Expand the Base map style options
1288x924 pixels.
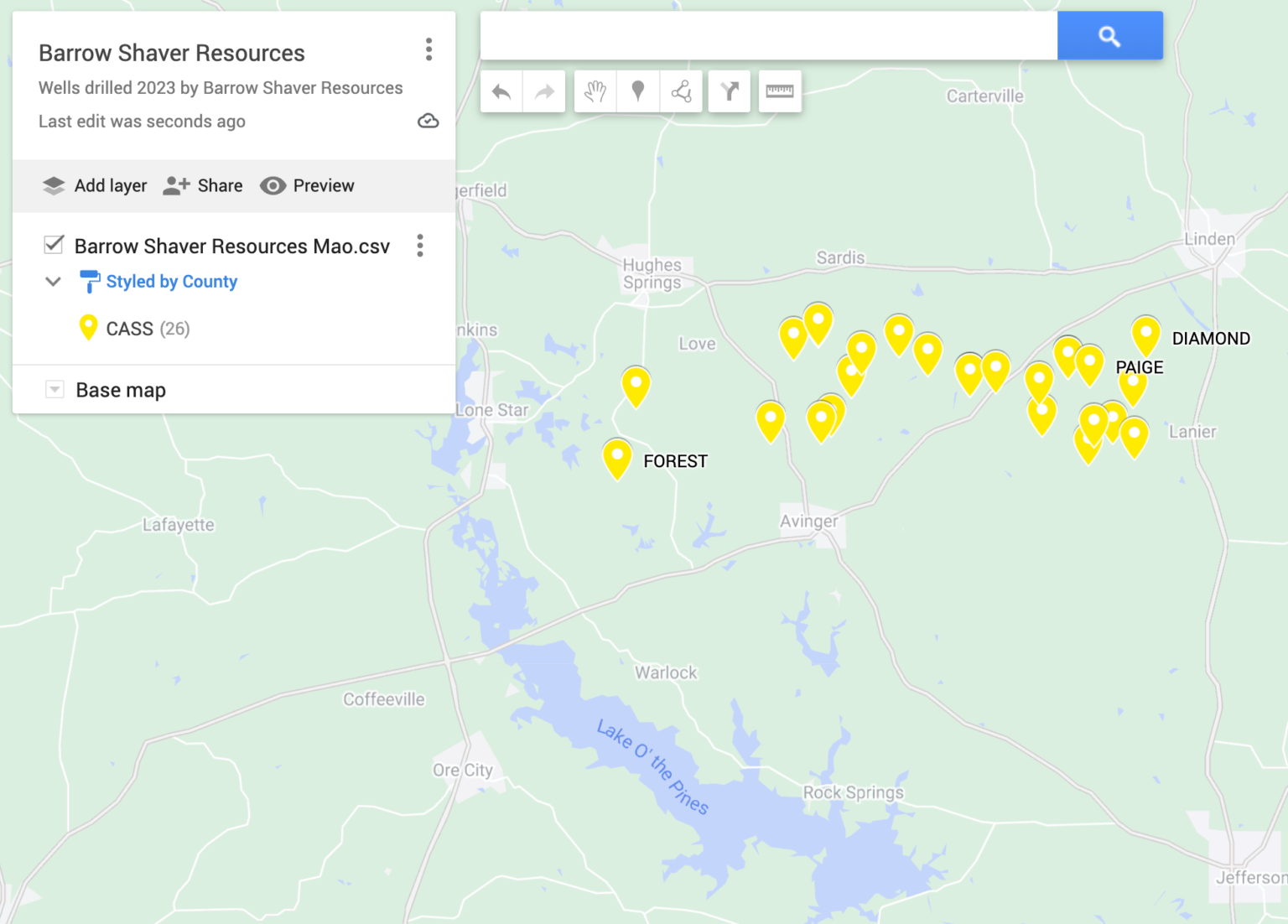[54, 389]
